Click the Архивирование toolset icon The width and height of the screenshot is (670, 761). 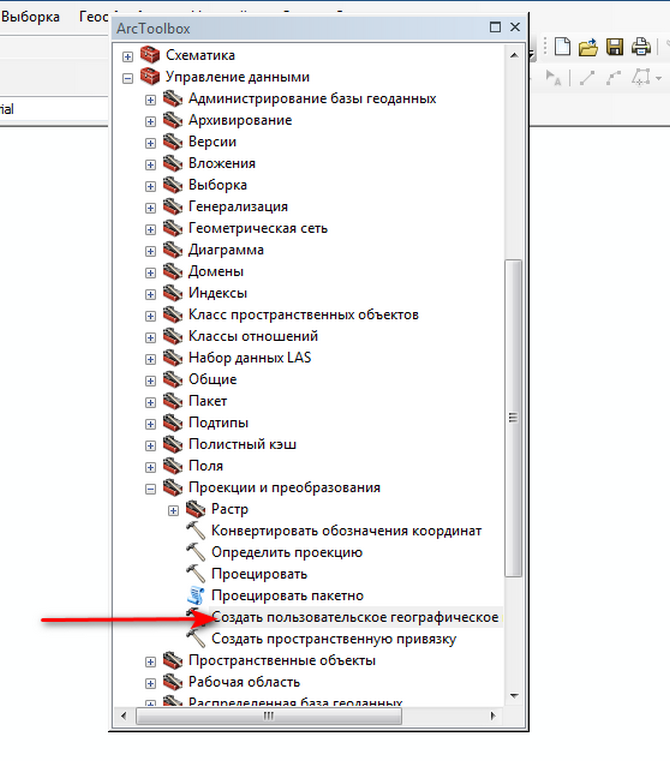click(x=172, y=120)
